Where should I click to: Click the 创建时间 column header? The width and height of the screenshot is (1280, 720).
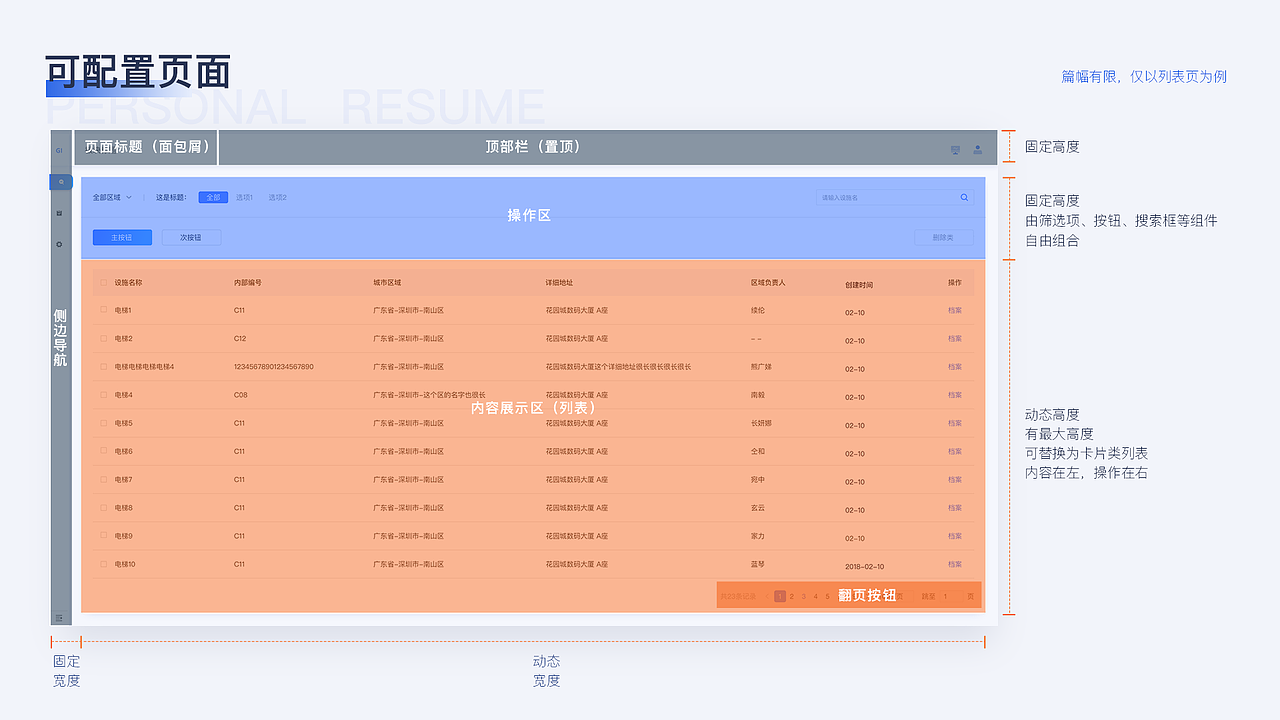pos(859,285)
